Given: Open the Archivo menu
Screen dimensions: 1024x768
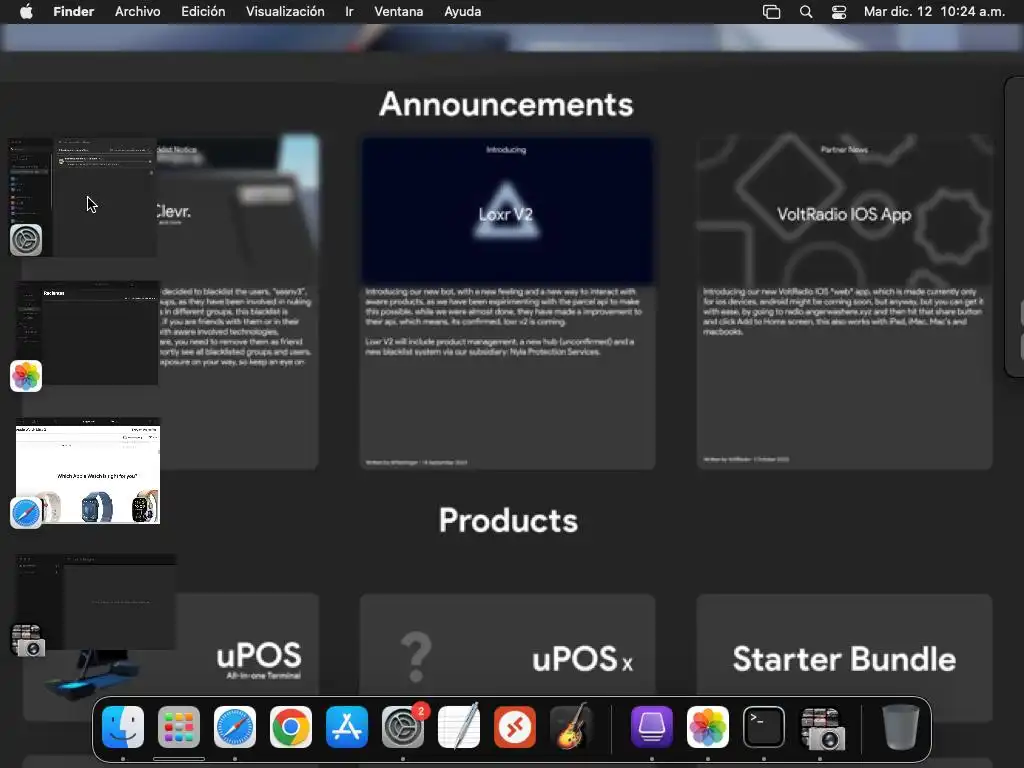Looking at the screenshot, I should coord(137,12).
